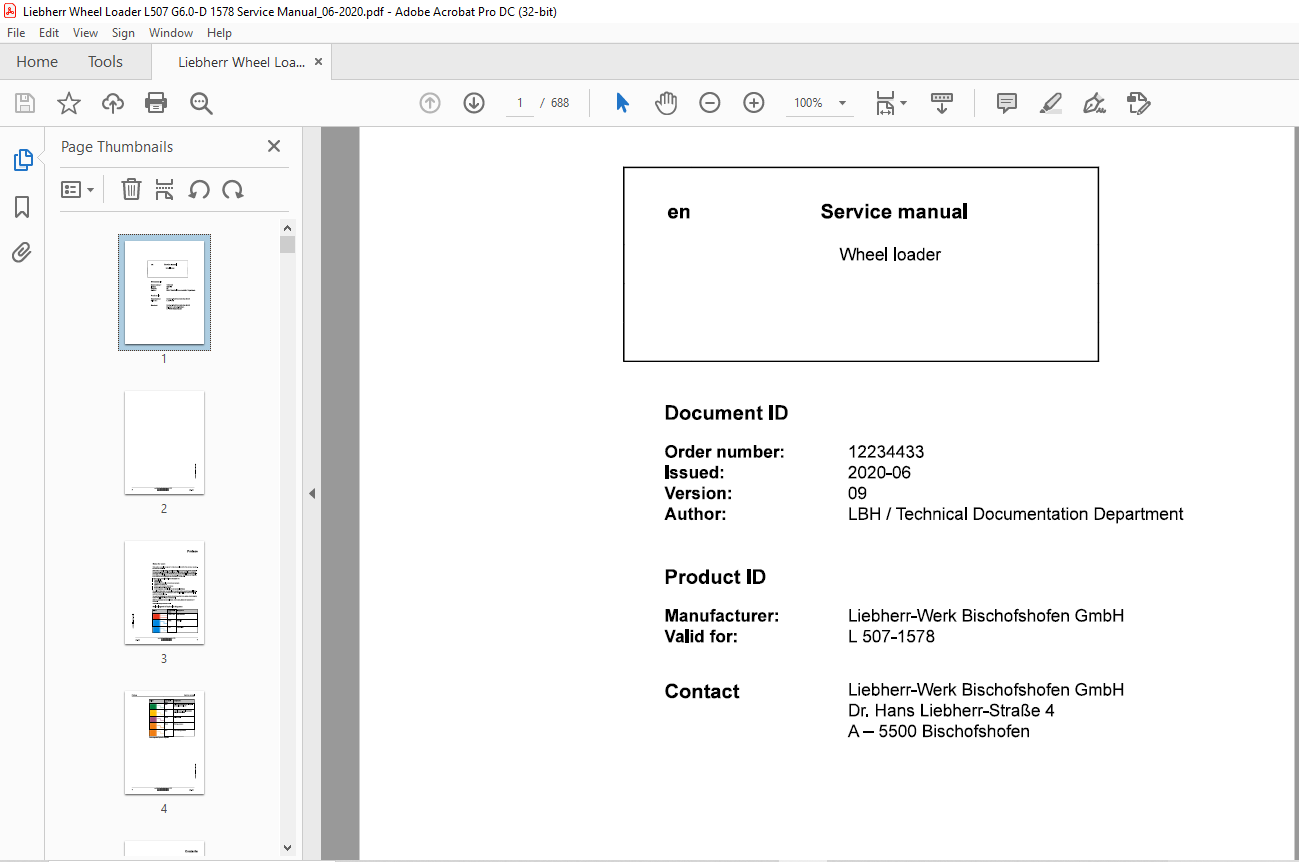Collapse the navigation pane arrow
Image resolution: width=1299 pixels, height=862 pixels.
312,493
